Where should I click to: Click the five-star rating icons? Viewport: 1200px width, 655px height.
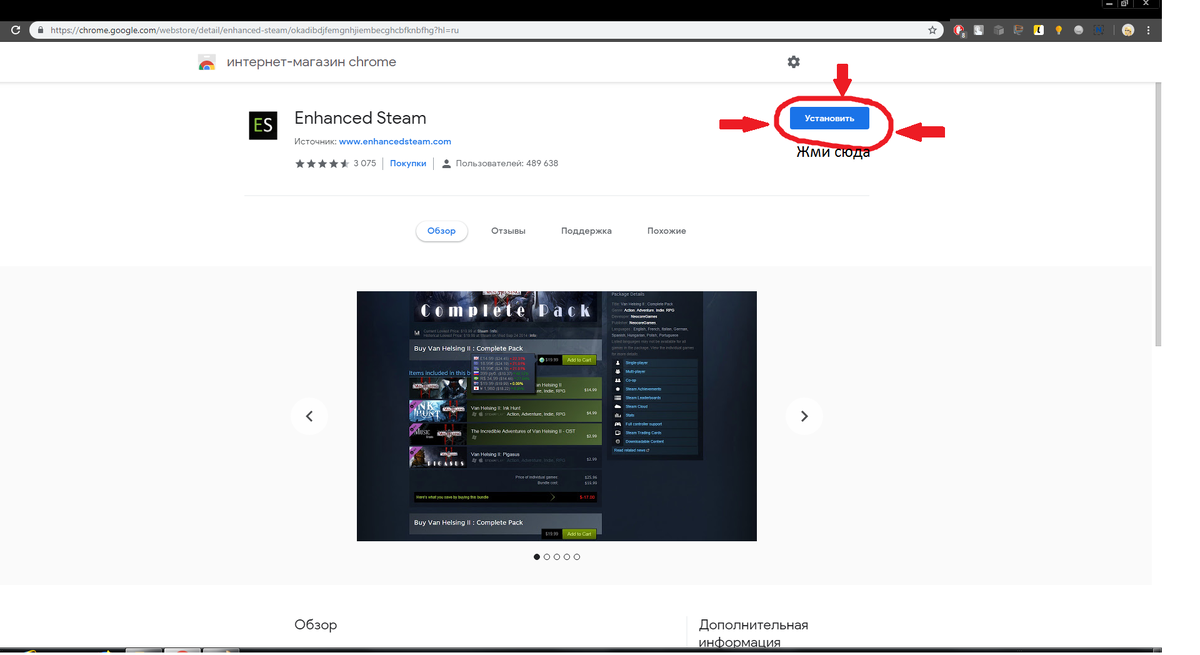(322, 163)
